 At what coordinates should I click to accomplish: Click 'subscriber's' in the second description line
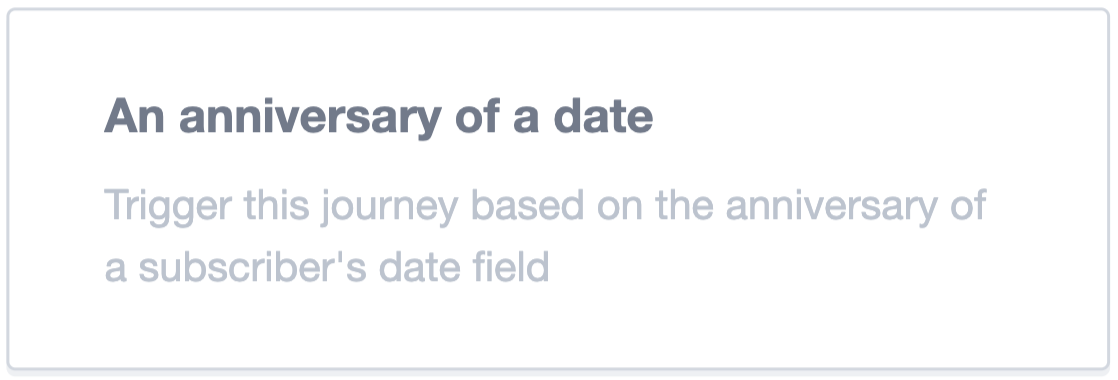click(x=252, y=267)
